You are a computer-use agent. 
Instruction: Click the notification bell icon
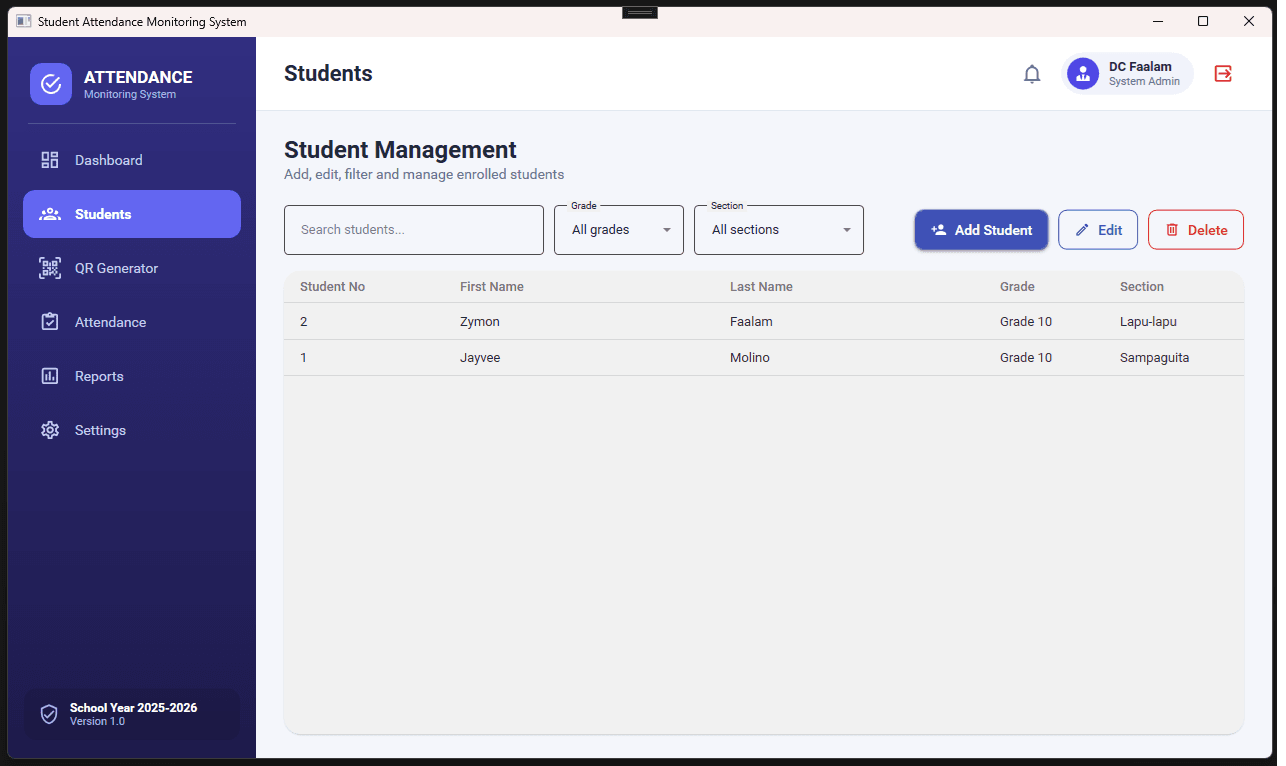tap(1032, 74)
